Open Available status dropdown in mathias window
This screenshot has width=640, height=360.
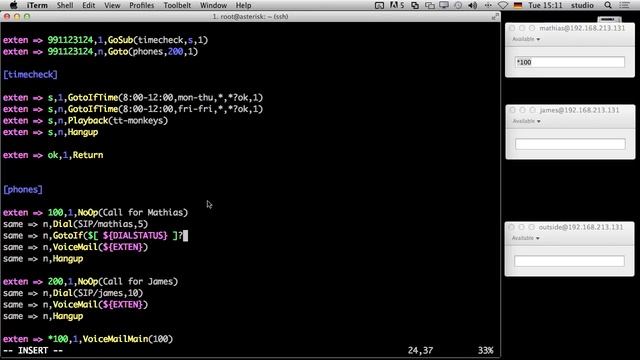point(526,39)
